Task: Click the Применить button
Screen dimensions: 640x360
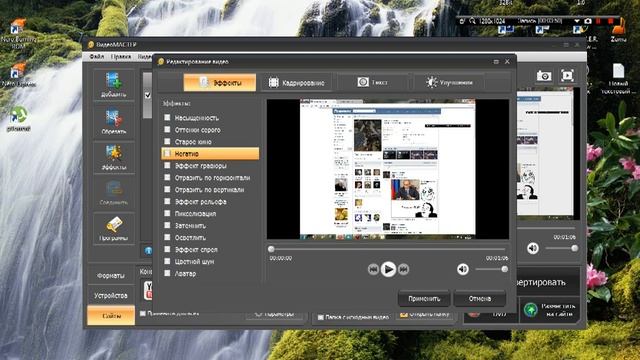Action: click(x=424, y=299)
